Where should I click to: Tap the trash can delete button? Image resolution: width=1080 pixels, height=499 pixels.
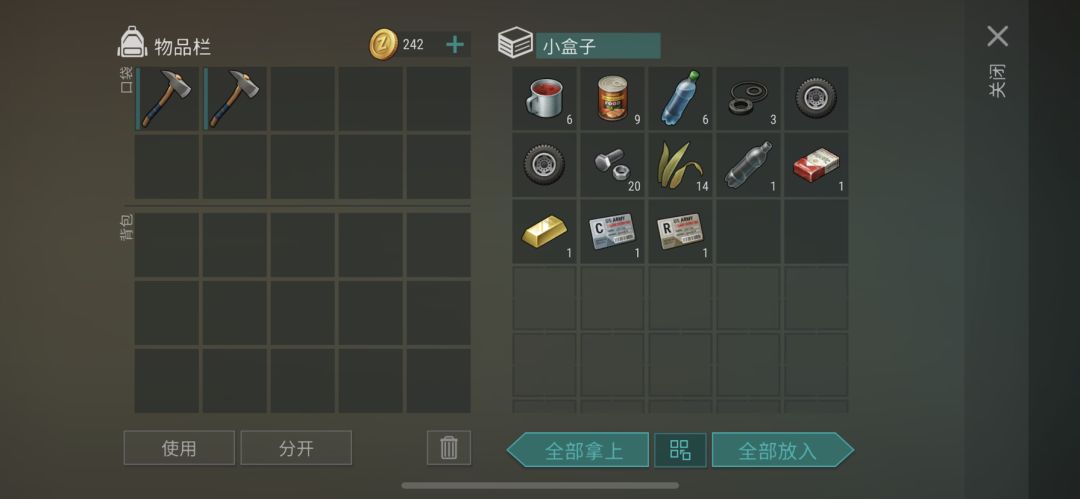coord(448,448)
